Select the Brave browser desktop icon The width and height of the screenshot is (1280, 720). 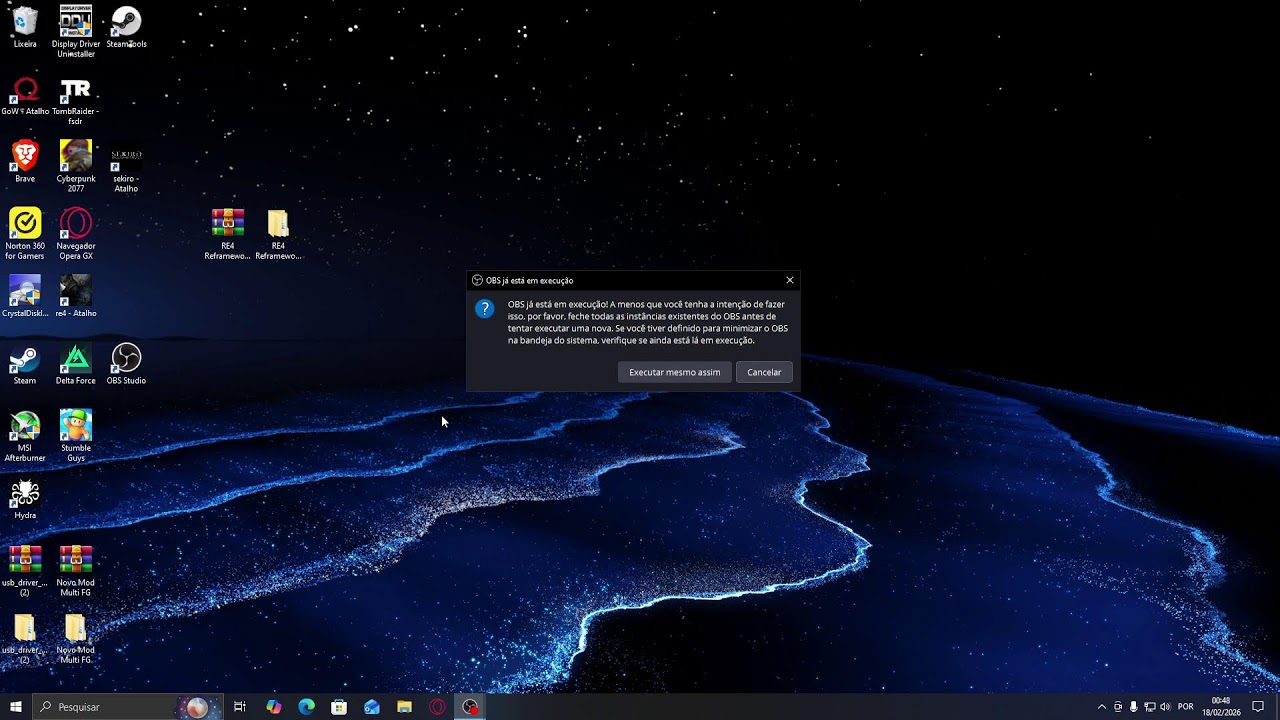(x=25, y=162)
